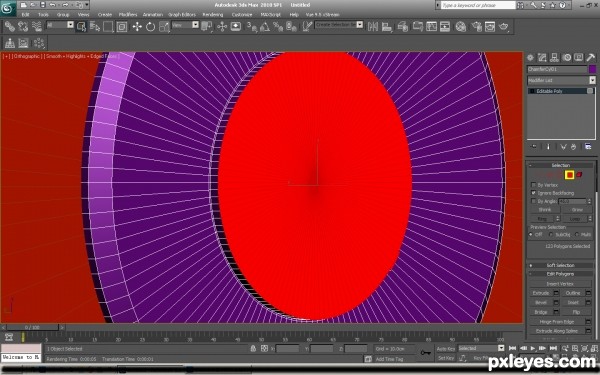Viewport: 600px width, 375px height.
Task: Click the Render Production teapot icon
Action: point(504,26)
